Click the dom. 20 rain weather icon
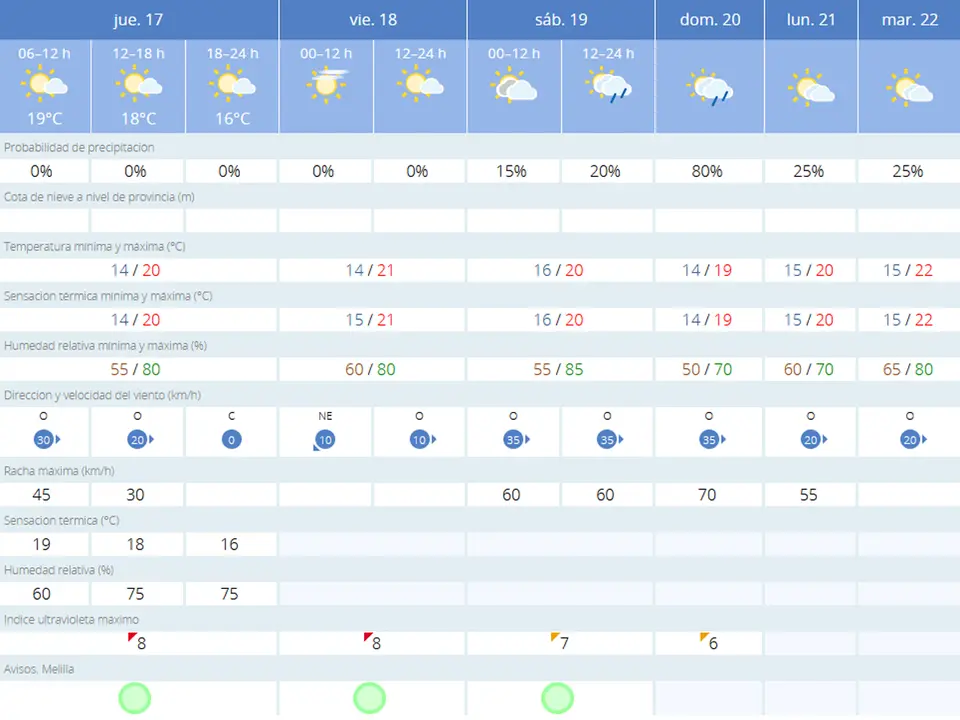 click(x=710, y=88)
